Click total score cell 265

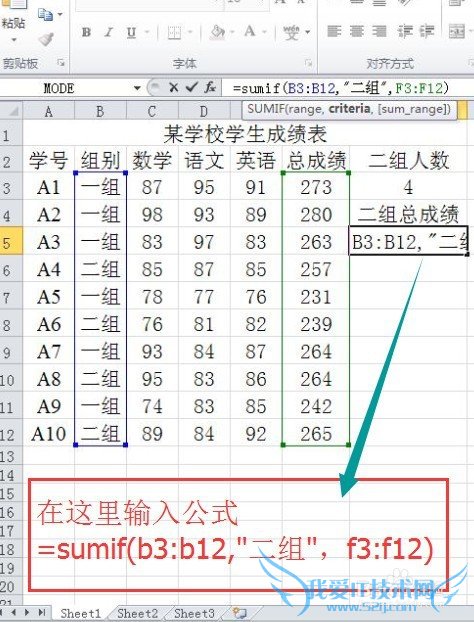pos(316,433)
